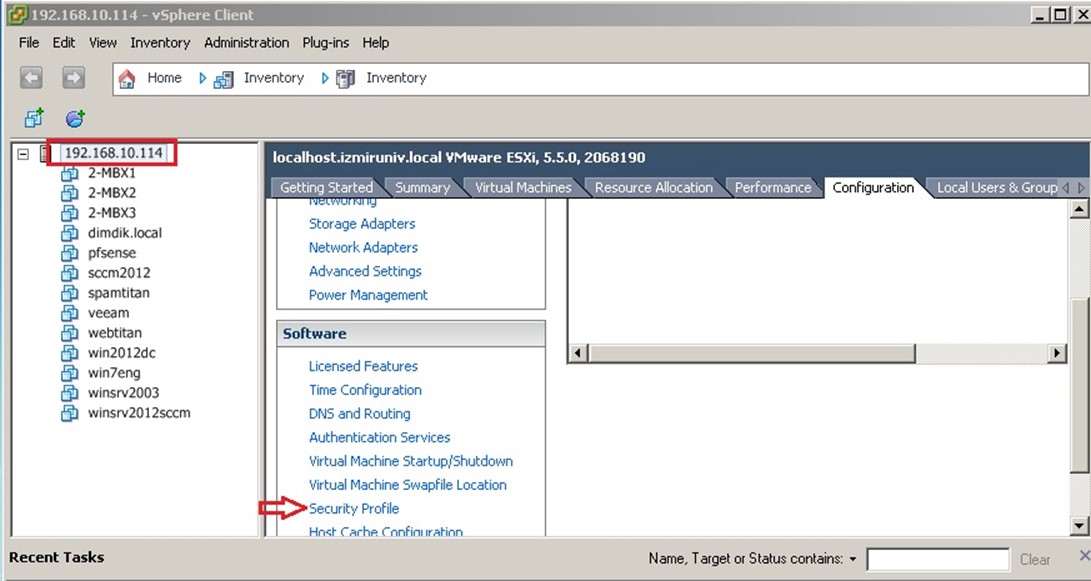
Task: Click the back navigation arrow button
Action: pyautogui.click(x=31, y=77)
